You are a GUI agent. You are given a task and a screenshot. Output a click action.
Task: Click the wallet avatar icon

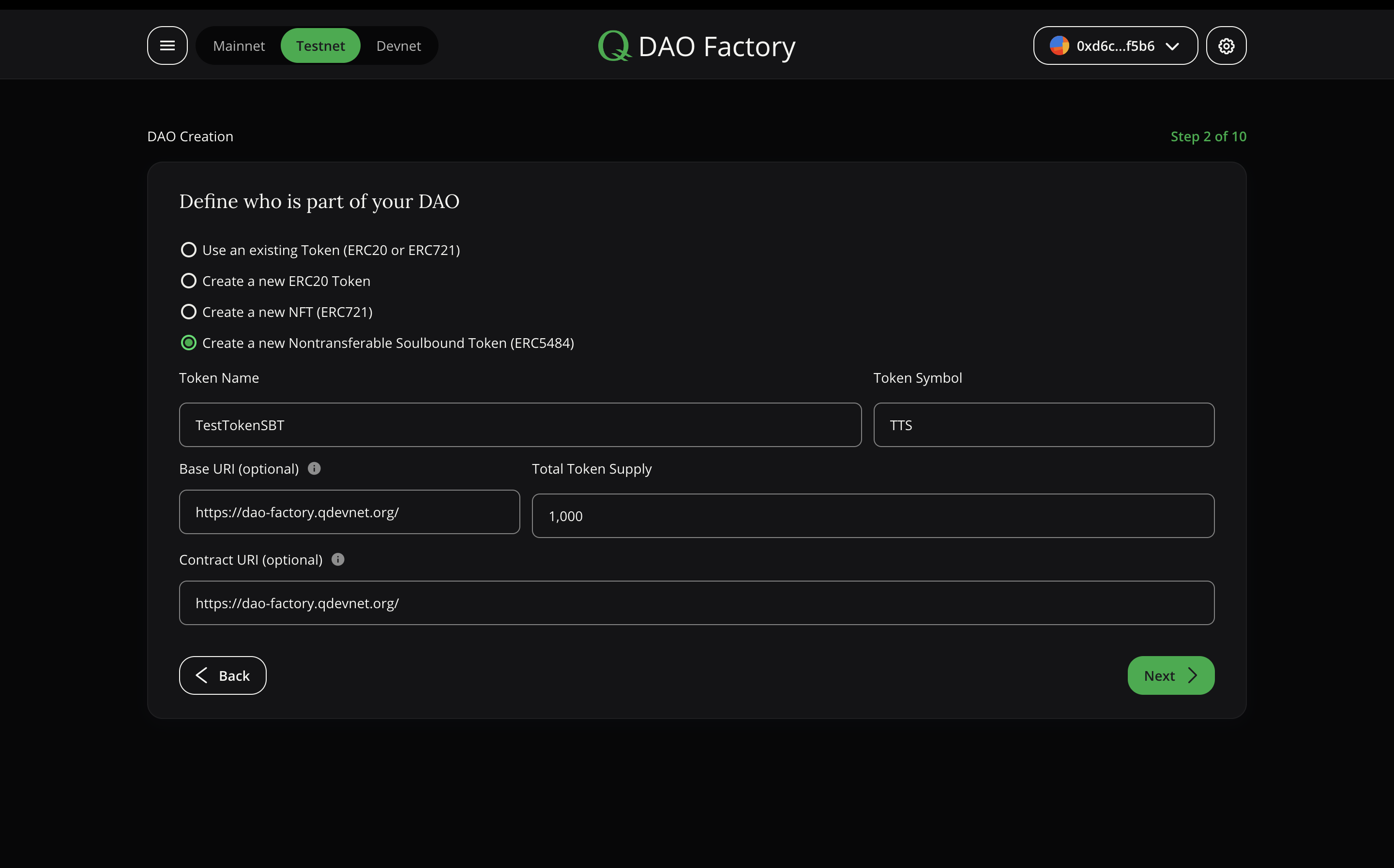point(1059,45)
